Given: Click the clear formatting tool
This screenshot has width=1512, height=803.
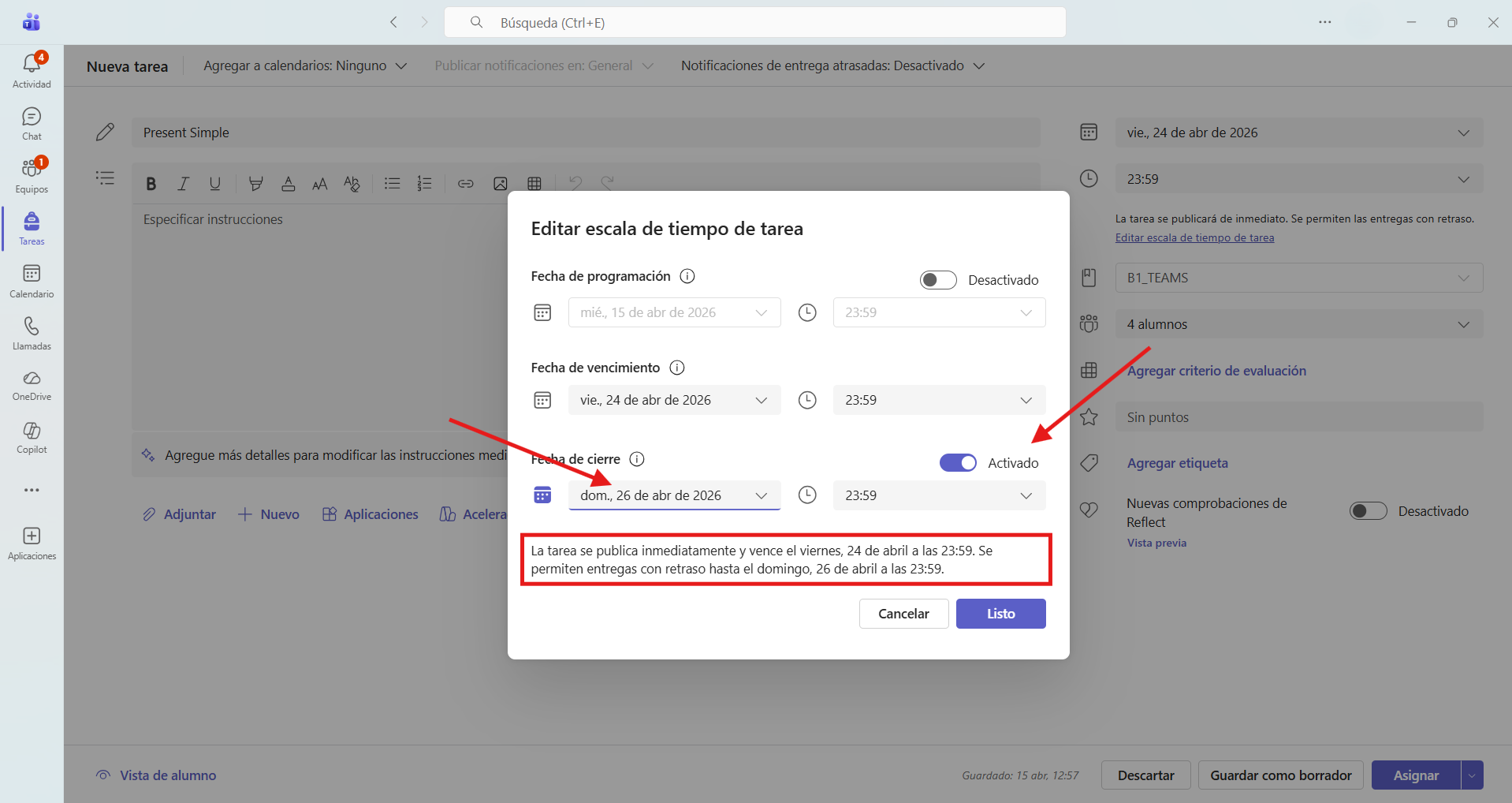Looking at the screenshot, I should click(352, 184).
